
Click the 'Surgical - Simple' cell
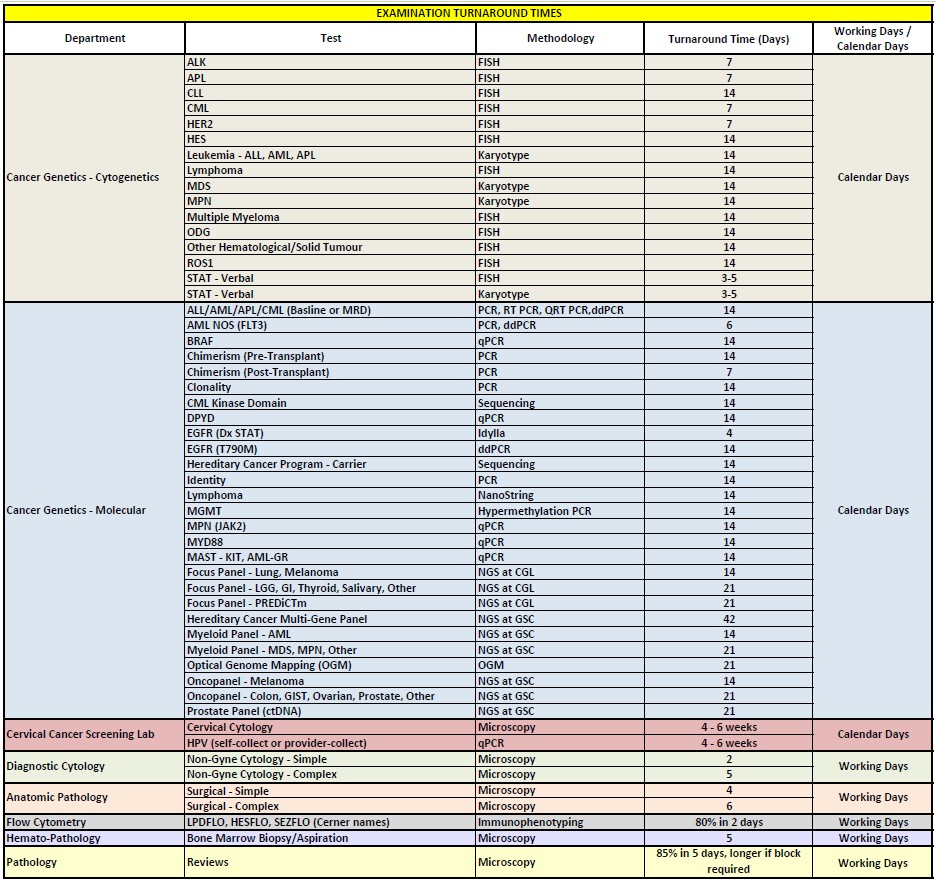tap(330, 791)
